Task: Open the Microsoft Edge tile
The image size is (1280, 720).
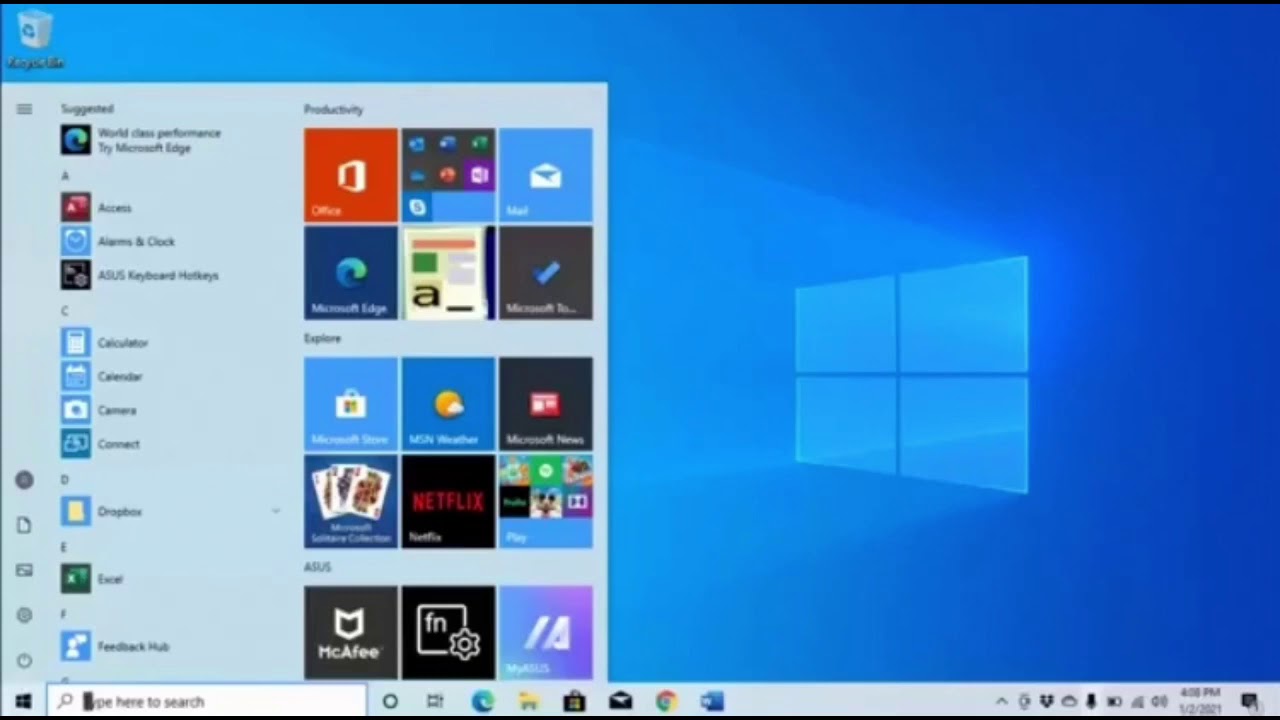Action: click(x=351, y=273)
